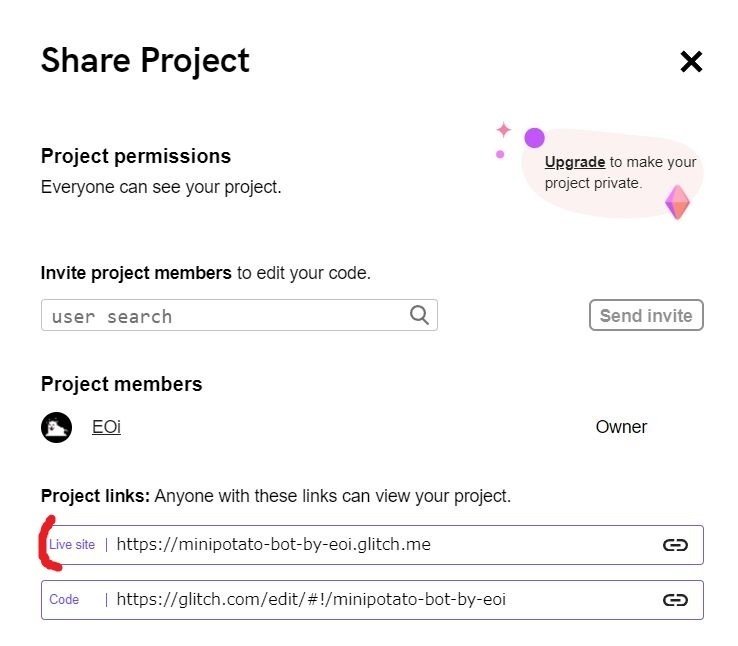The height and width of the screenshot is (646, 738).
Task: Focus the user search input field
Action: coord(239,315)
